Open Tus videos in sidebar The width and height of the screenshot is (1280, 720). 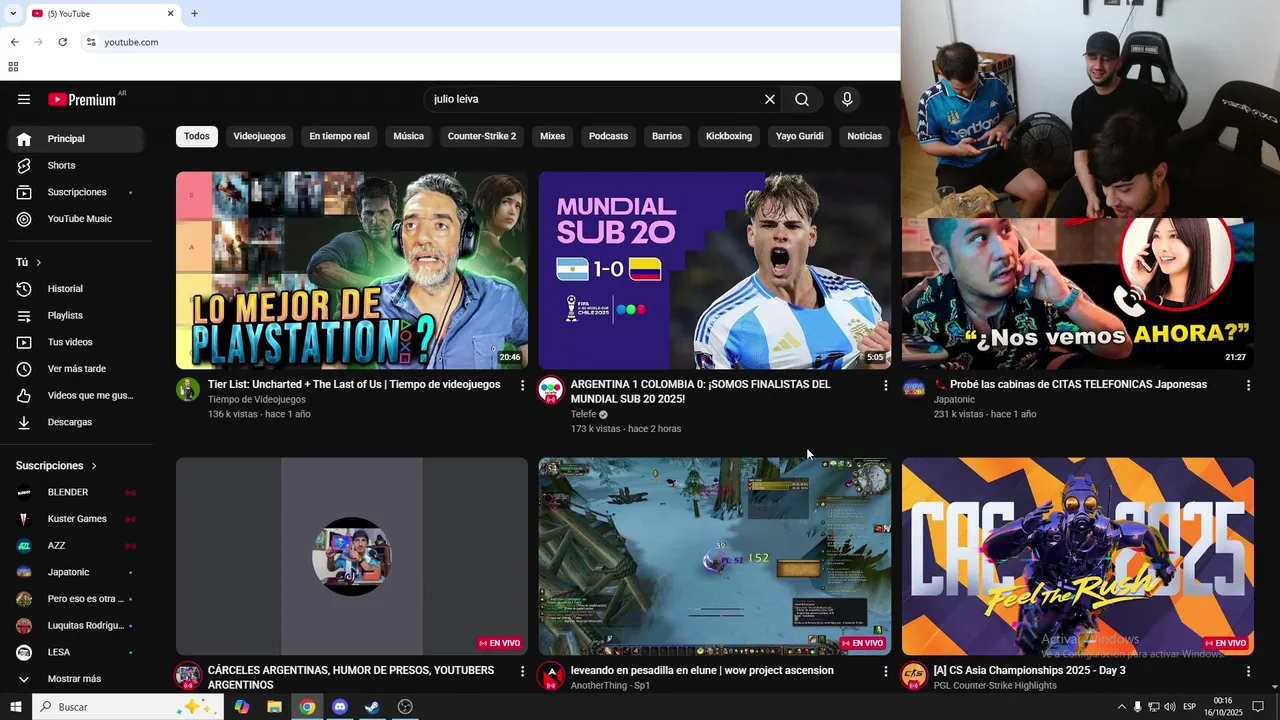click(76, 342)
